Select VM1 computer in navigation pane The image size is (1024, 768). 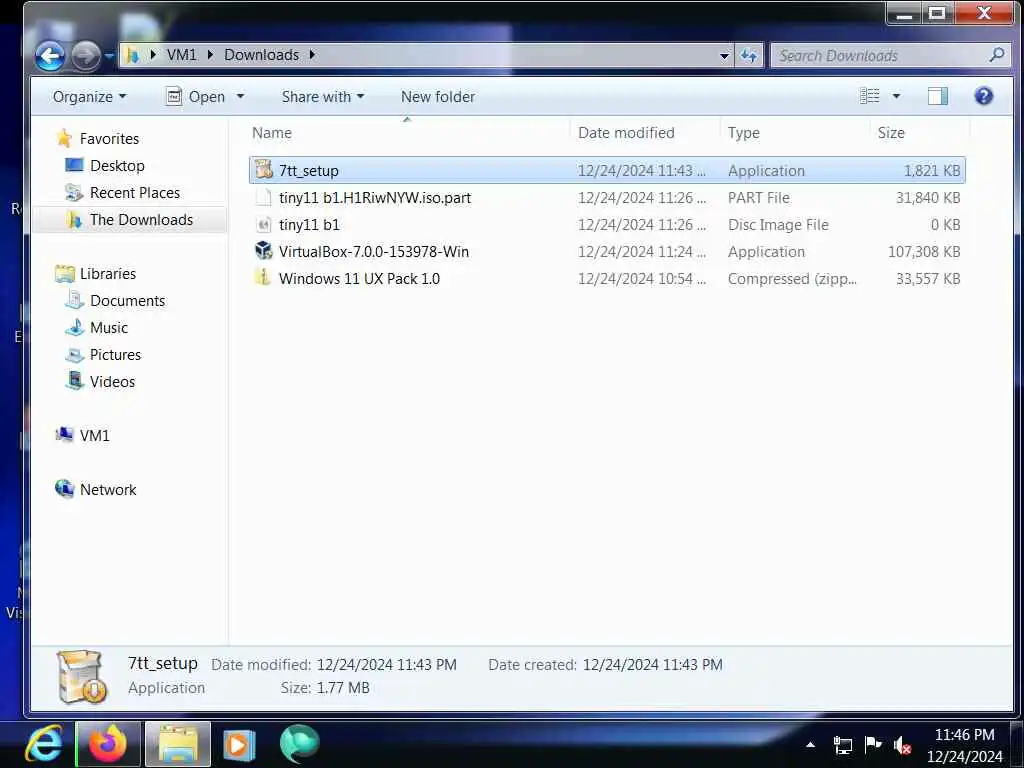[94, 436]
